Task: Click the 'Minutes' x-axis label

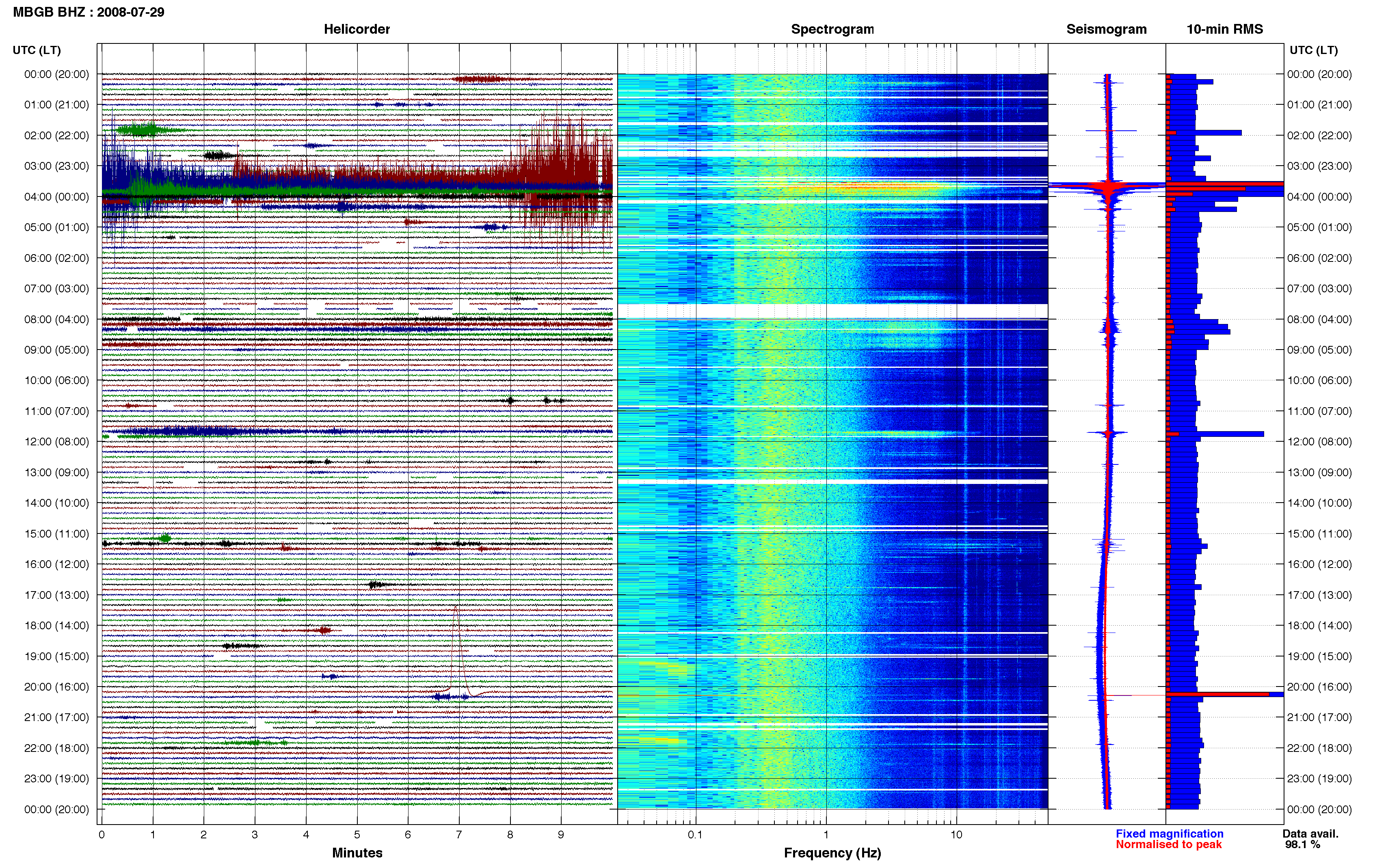Action: click(x=357, y=853)
